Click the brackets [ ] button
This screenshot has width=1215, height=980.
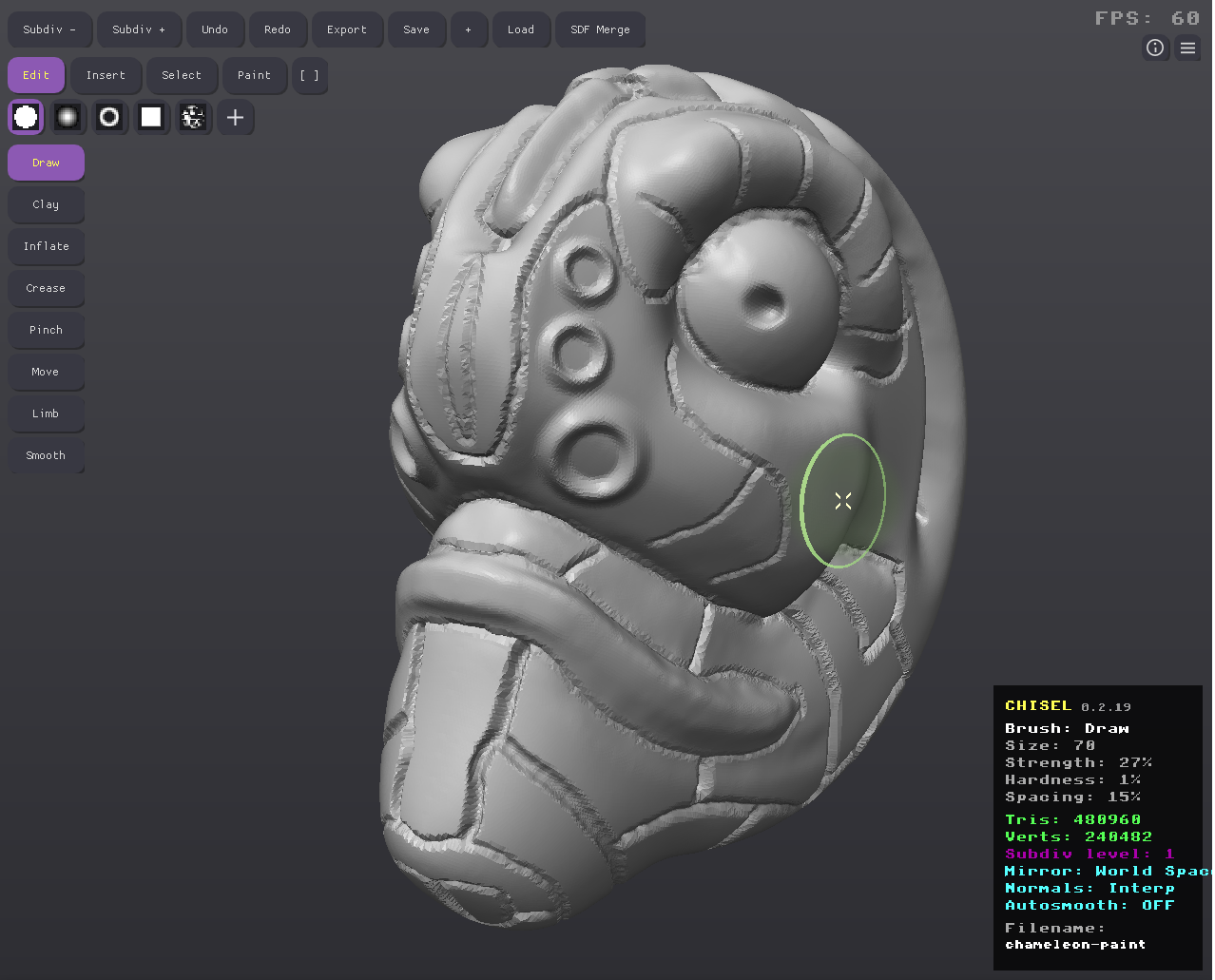click(x=309, y=75)
